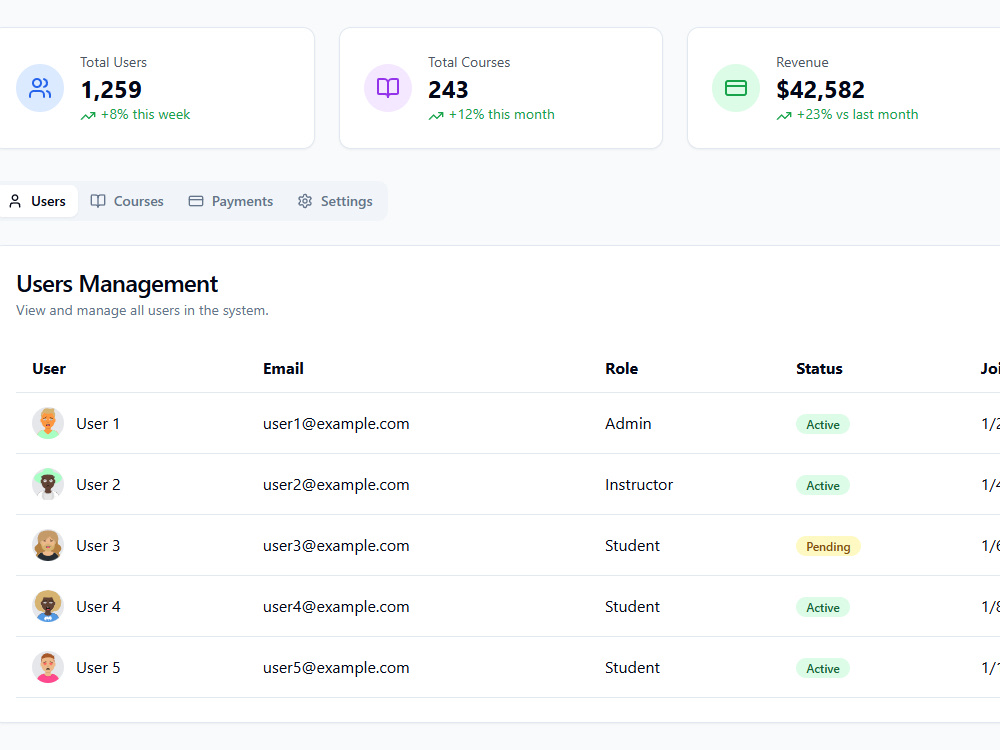Click the trending arrow beside +8% this week
Screen dimensions: 1000x750
point(88,115)
